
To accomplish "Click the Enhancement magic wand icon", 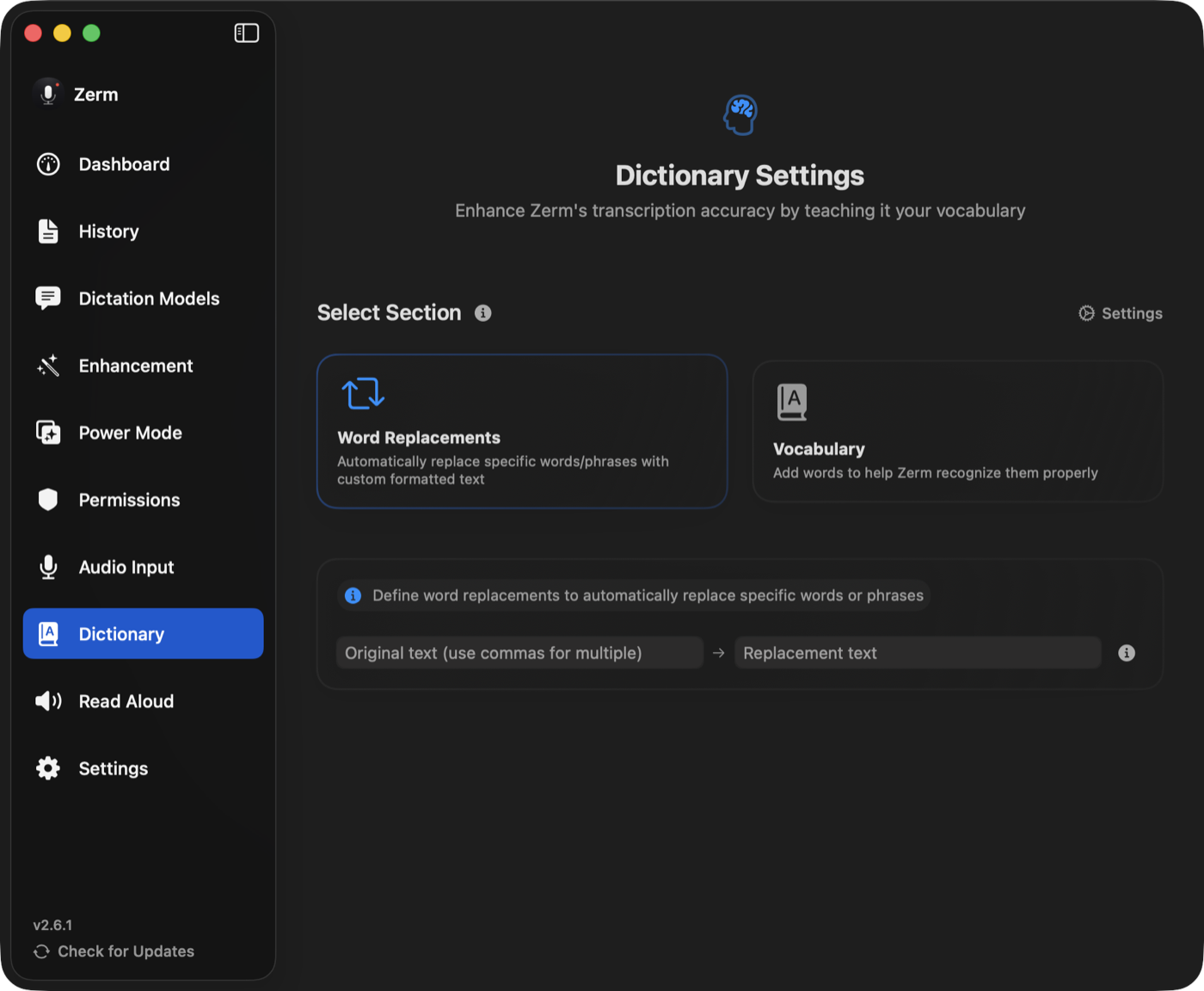I will tap(48, 366).
